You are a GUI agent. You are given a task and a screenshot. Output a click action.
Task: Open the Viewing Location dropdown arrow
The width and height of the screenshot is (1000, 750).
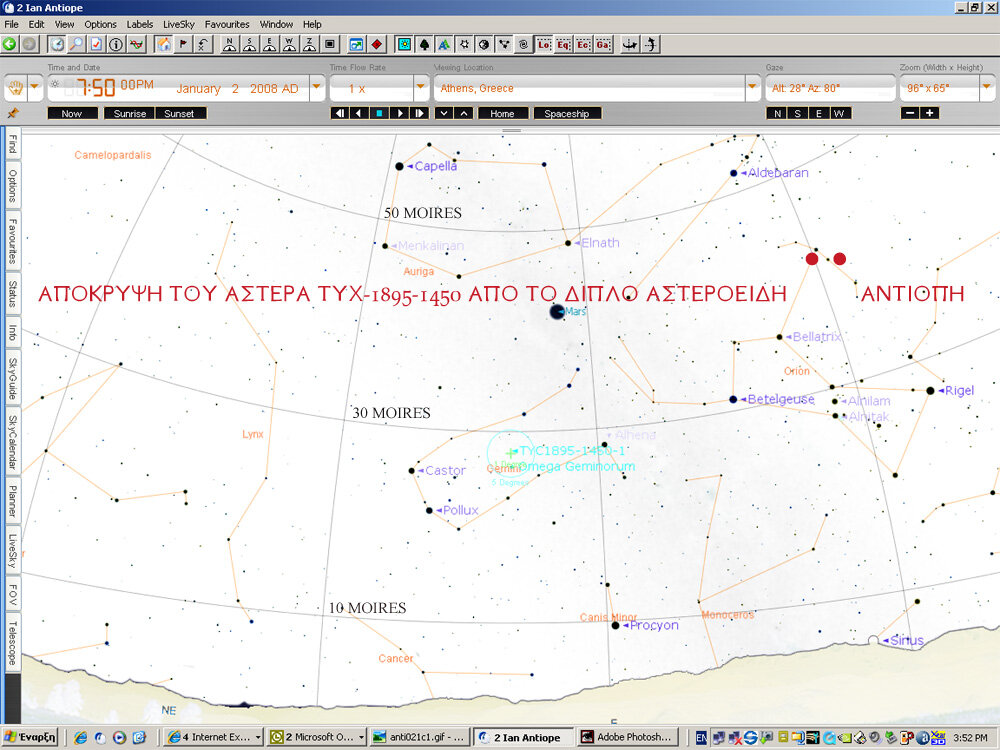[753, 88]
